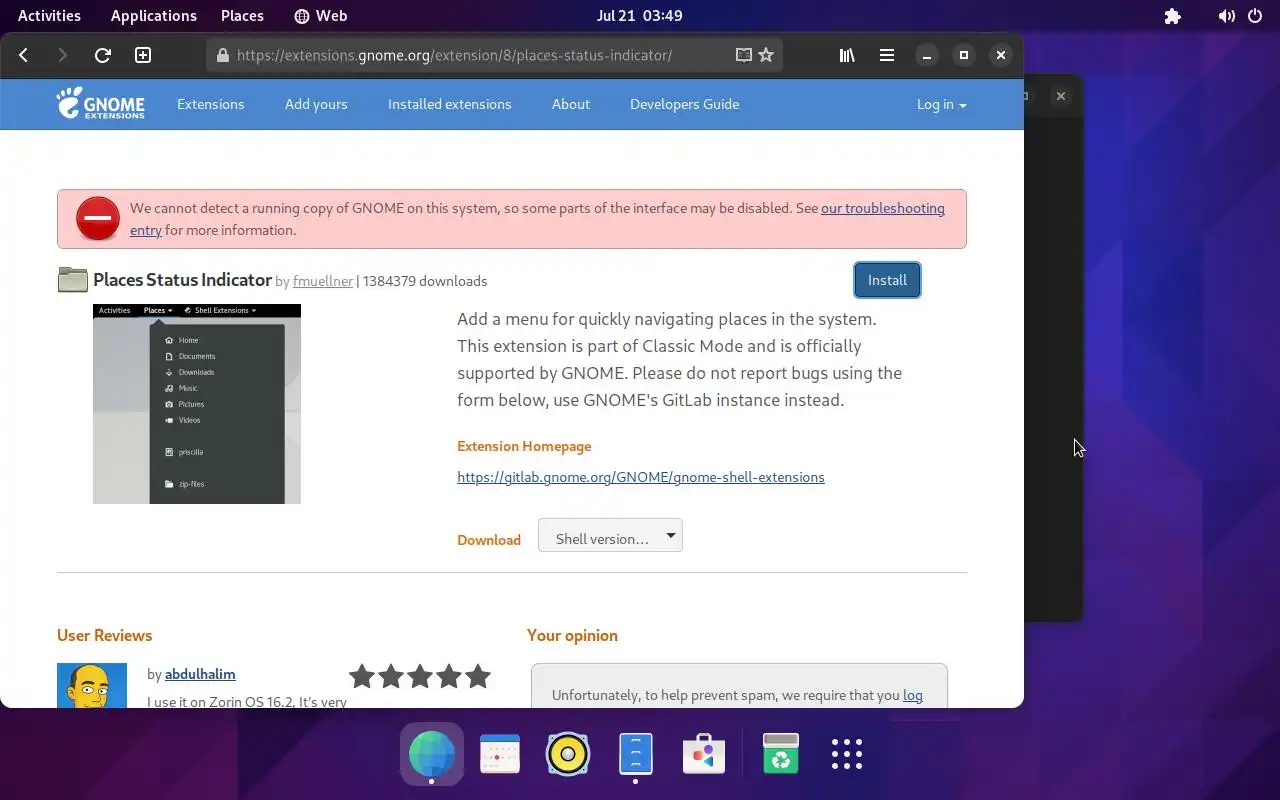Viewport: 1280px width, 800px height.
Task: Open the browser hamburger menu
Action: [887, 55]
